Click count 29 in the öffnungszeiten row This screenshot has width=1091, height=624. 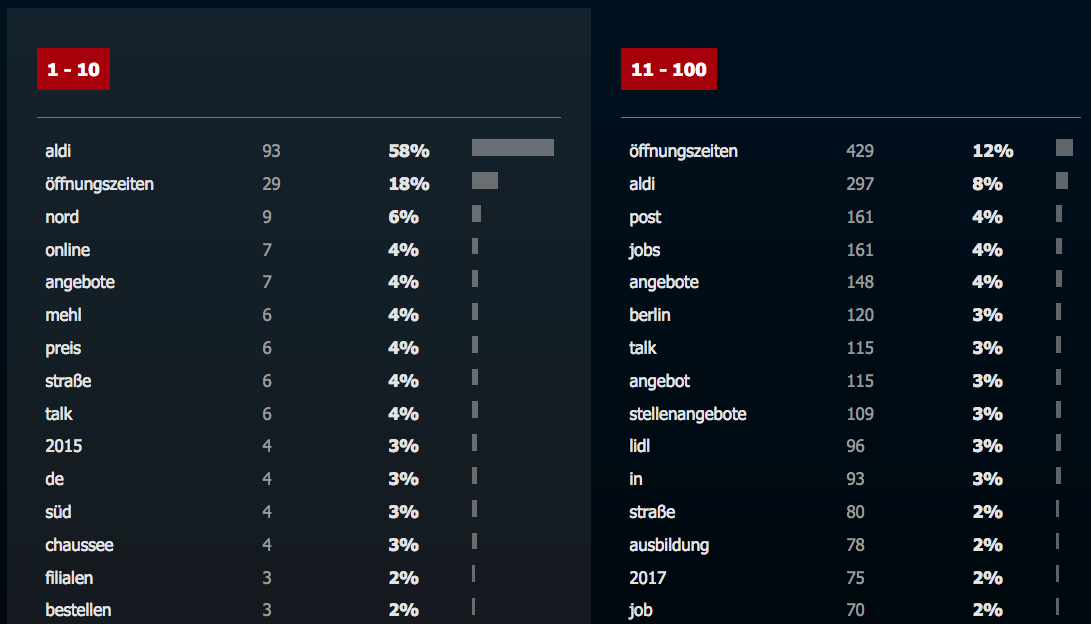271,184
